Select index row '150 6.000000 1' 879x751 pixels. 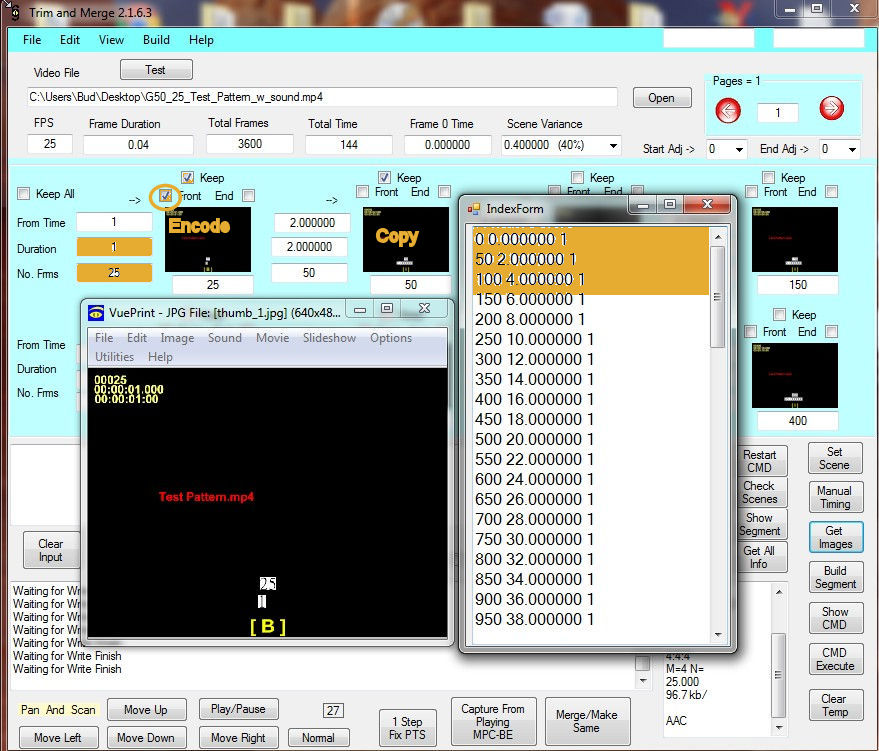pos(591,300)
